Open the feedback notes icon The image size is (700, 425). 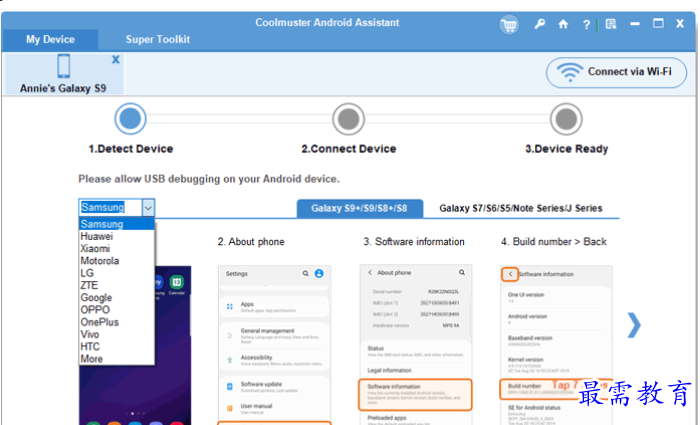(610, 24)
